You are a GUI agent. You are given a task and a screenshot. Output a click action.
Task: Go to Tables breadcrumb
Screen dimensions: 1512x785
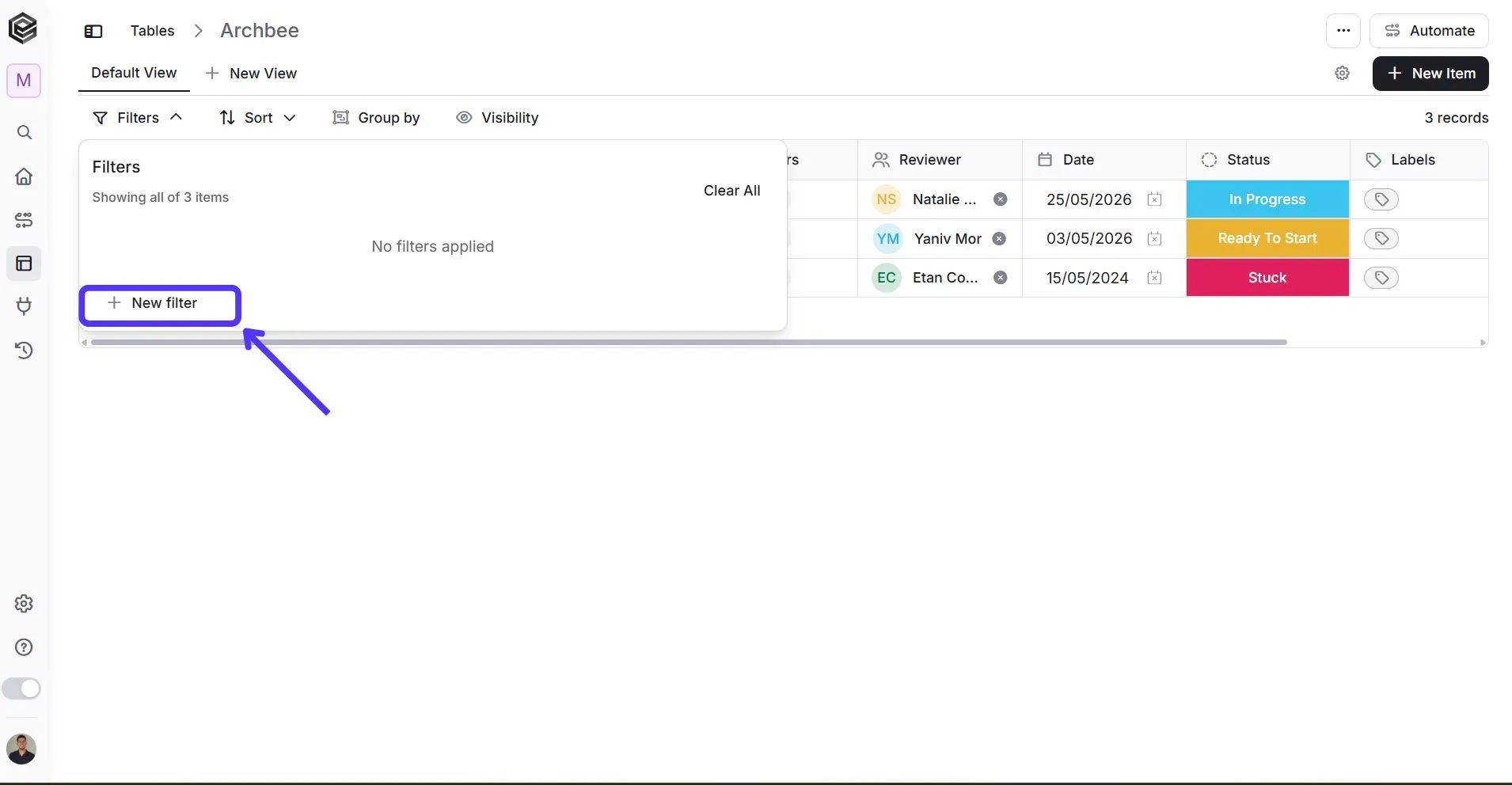point(152,31)
